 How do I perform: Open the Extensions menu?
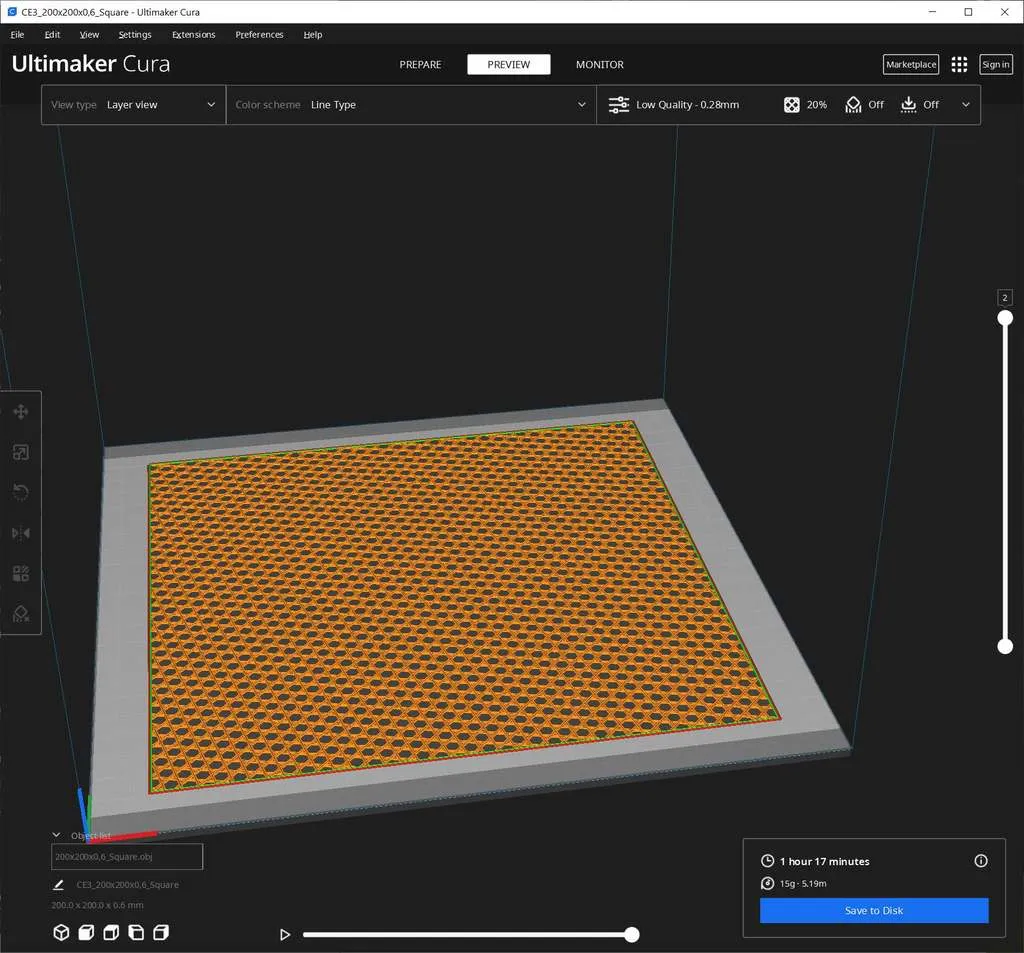tap(193, 34)
